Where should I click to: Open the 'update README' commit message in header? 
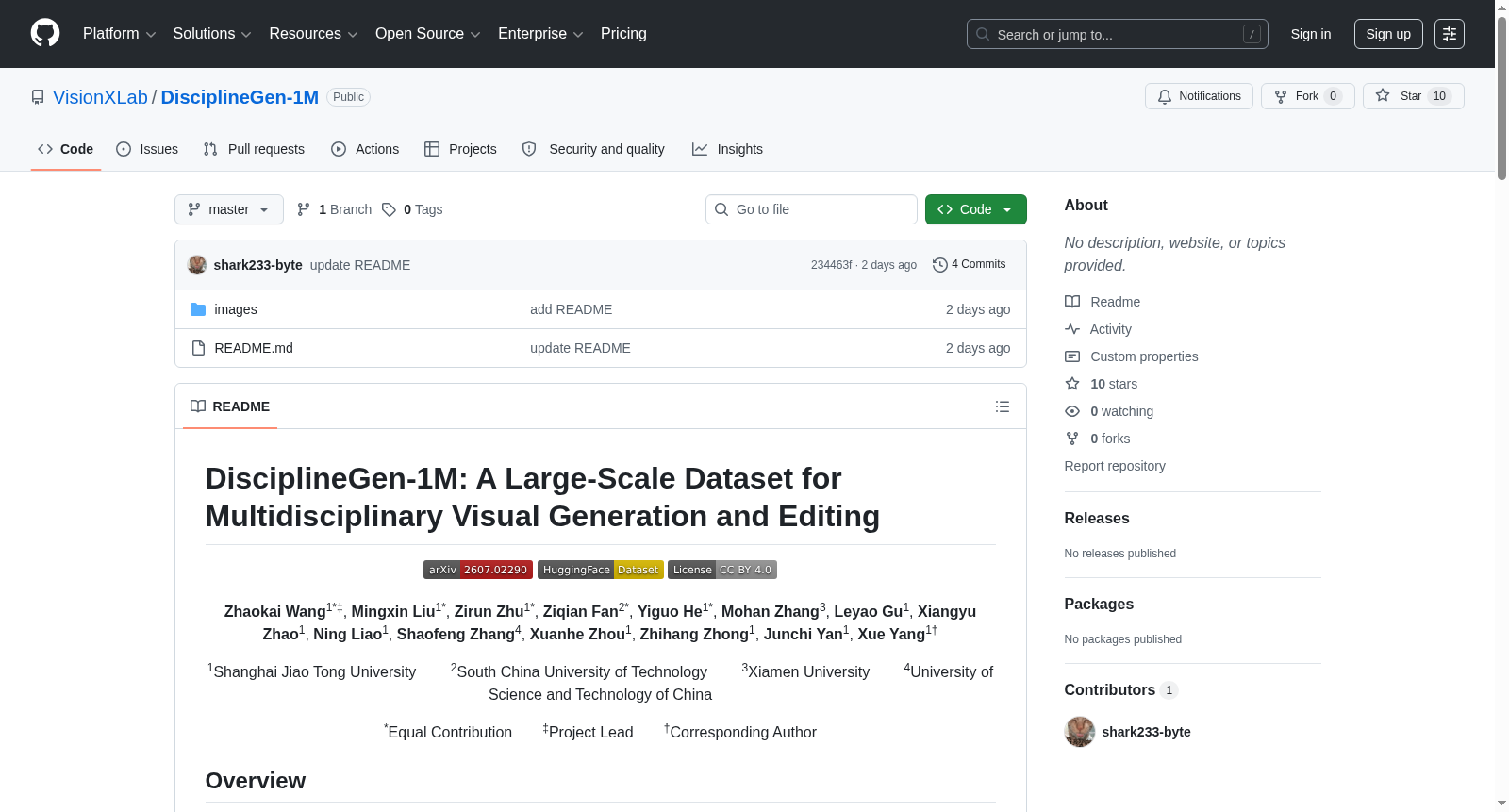[360, 265]
